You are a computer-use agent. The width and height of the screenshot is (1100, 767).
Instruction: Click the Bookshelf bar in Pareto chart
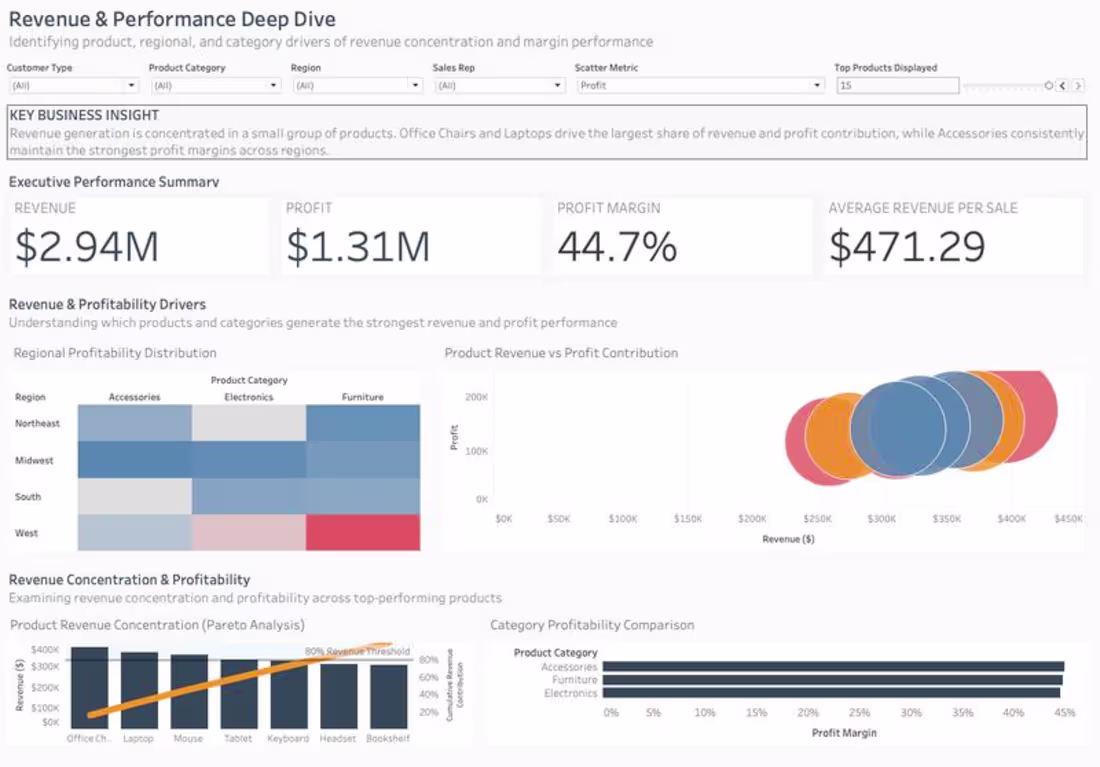tap(389, 697)
